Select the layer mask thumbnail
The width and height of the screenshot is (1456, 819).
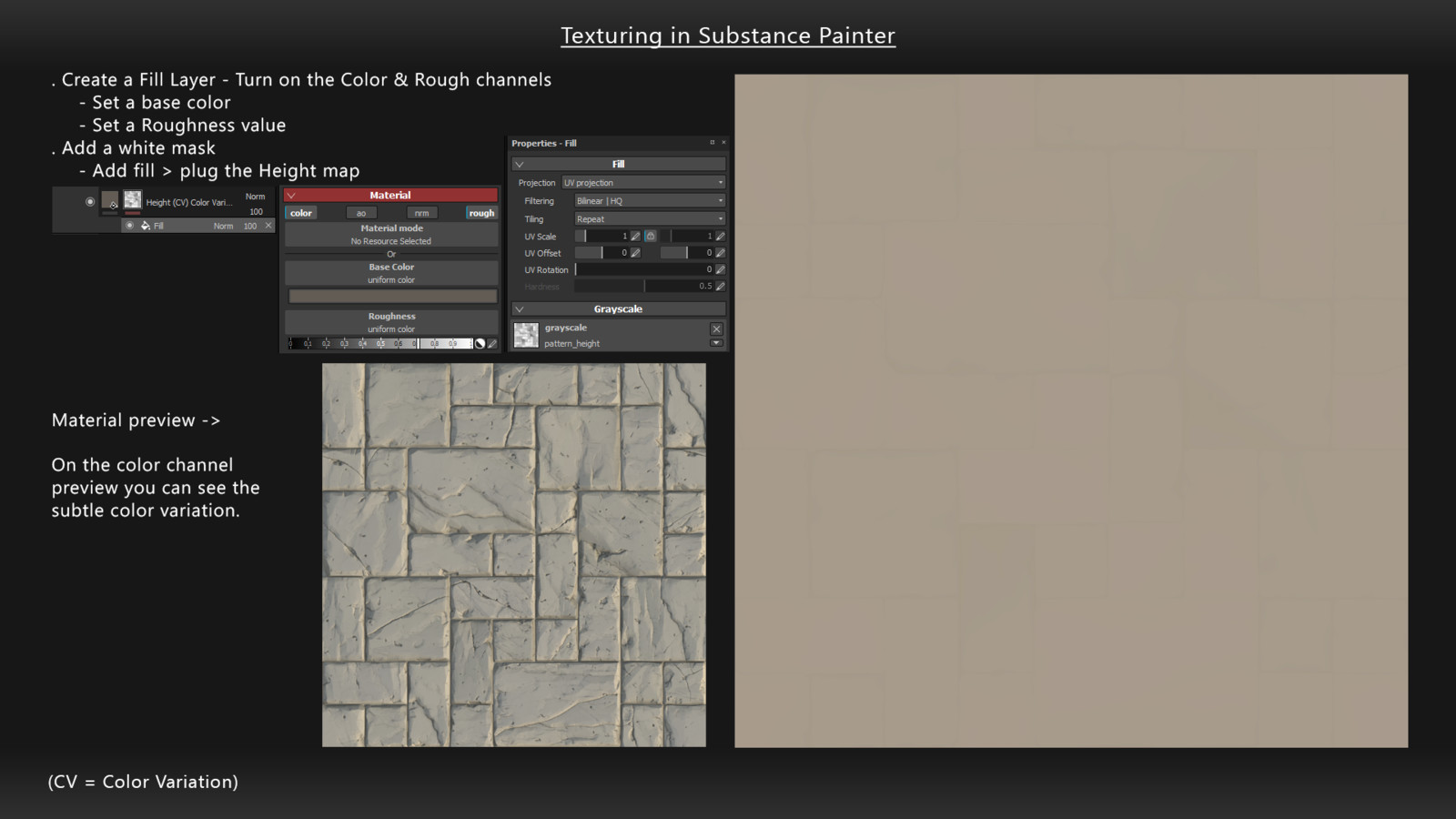point(133,200)
